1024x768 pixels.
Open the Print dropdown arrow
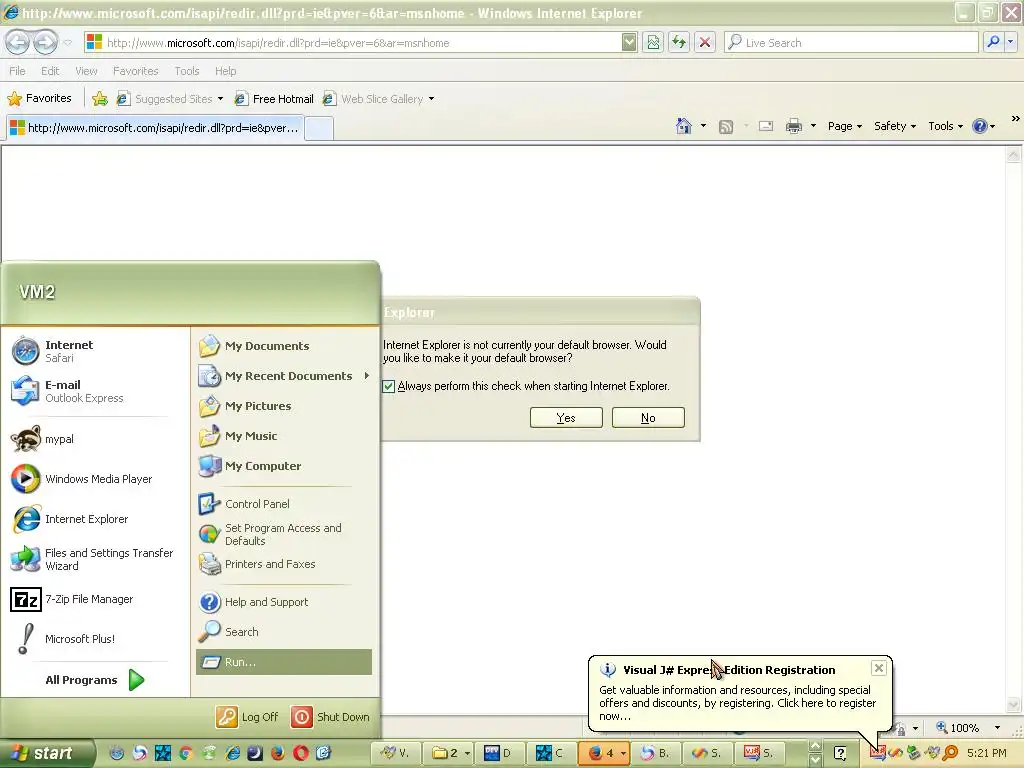[x=813, y=125]
